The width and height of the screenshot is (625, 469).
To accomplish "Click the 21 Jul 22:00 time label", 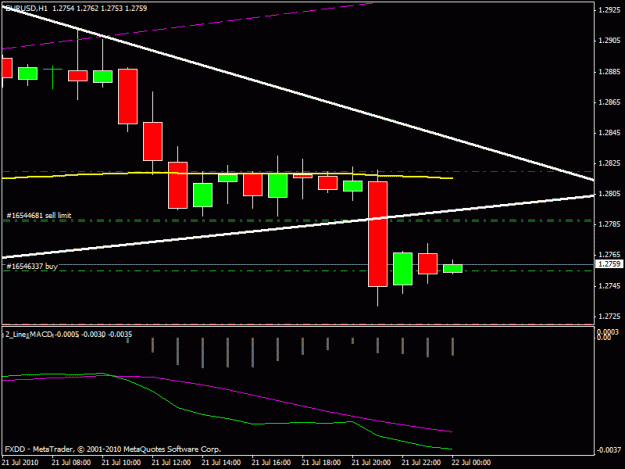I will pyautogui.click(x=421, y=462).
